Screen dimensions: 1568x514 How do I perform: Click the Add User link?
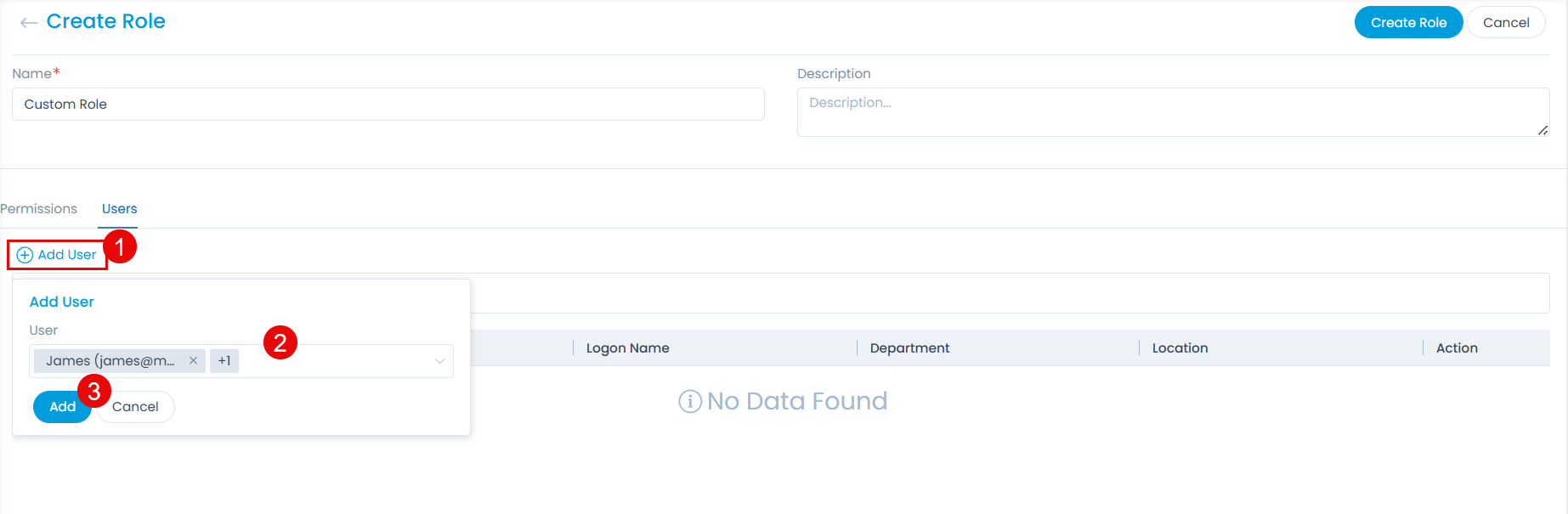coord(66,255)
